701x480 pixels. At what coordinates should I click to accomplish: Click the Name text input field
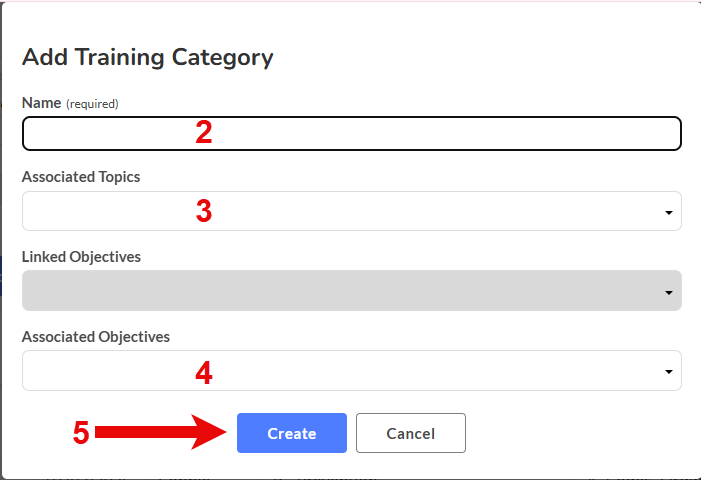[351, 134]
